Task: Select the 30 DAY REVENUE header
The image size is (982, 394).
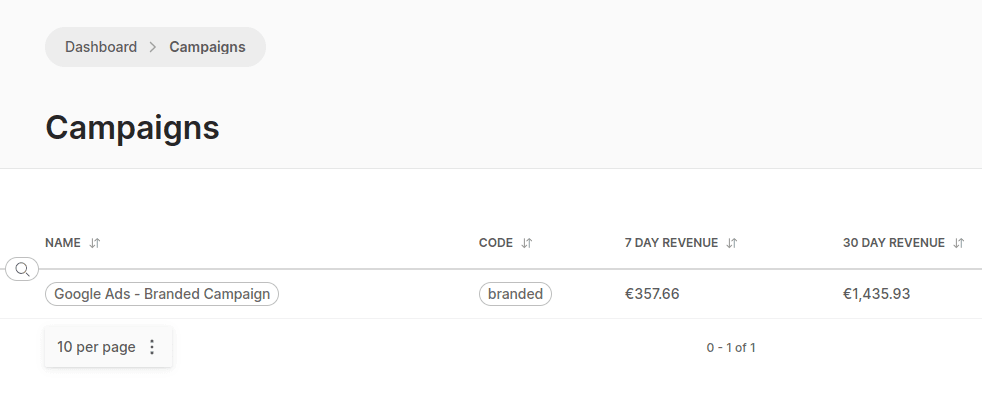Action: tap(894, 243)
